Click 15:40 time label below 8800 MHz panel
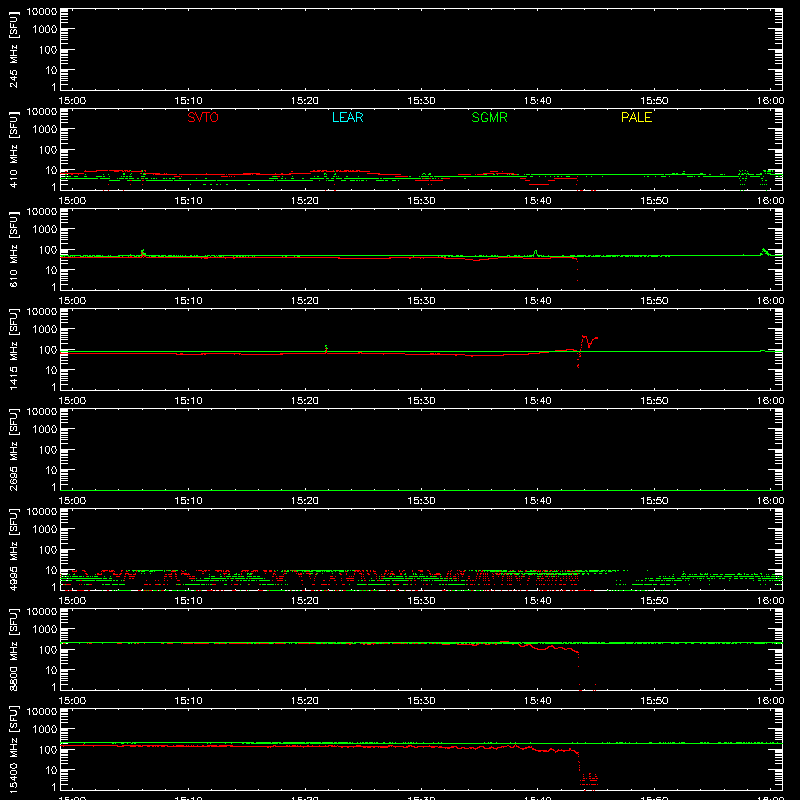Screen dimensions: 800x800 [538, 701]
